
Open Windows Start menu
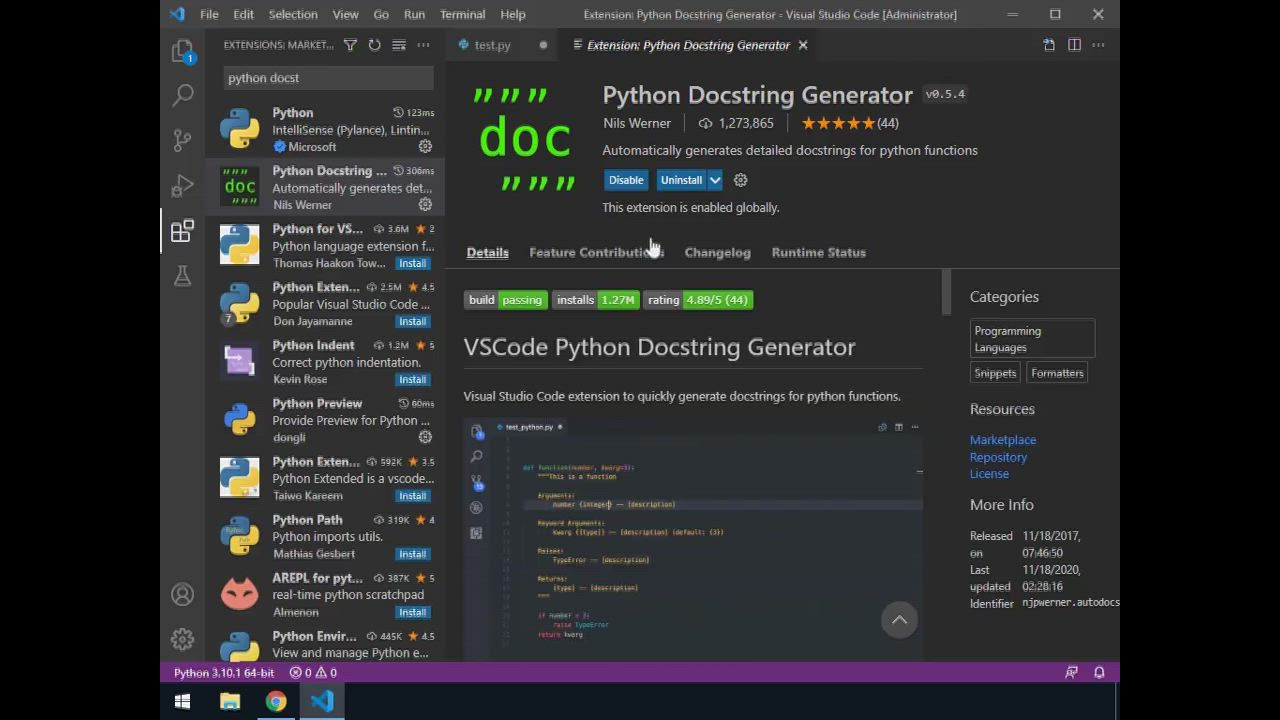click(182, 702)
